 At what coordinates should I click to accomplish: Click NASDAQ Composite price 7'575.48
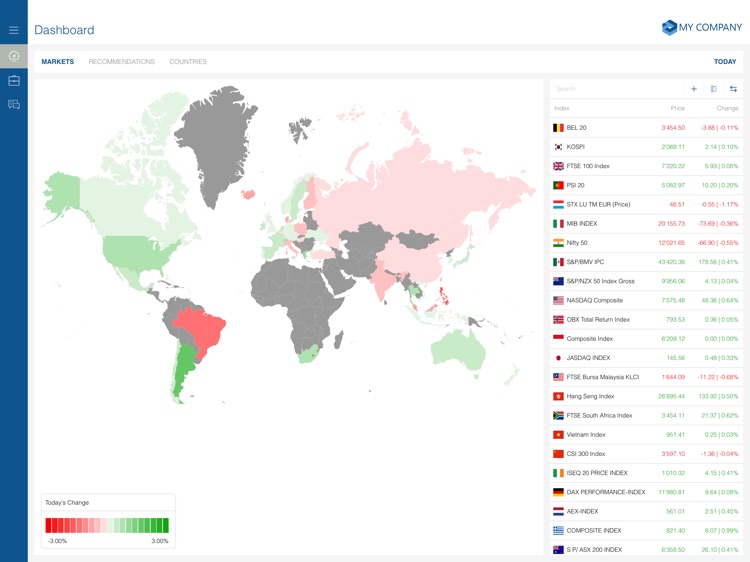point(673,300)
